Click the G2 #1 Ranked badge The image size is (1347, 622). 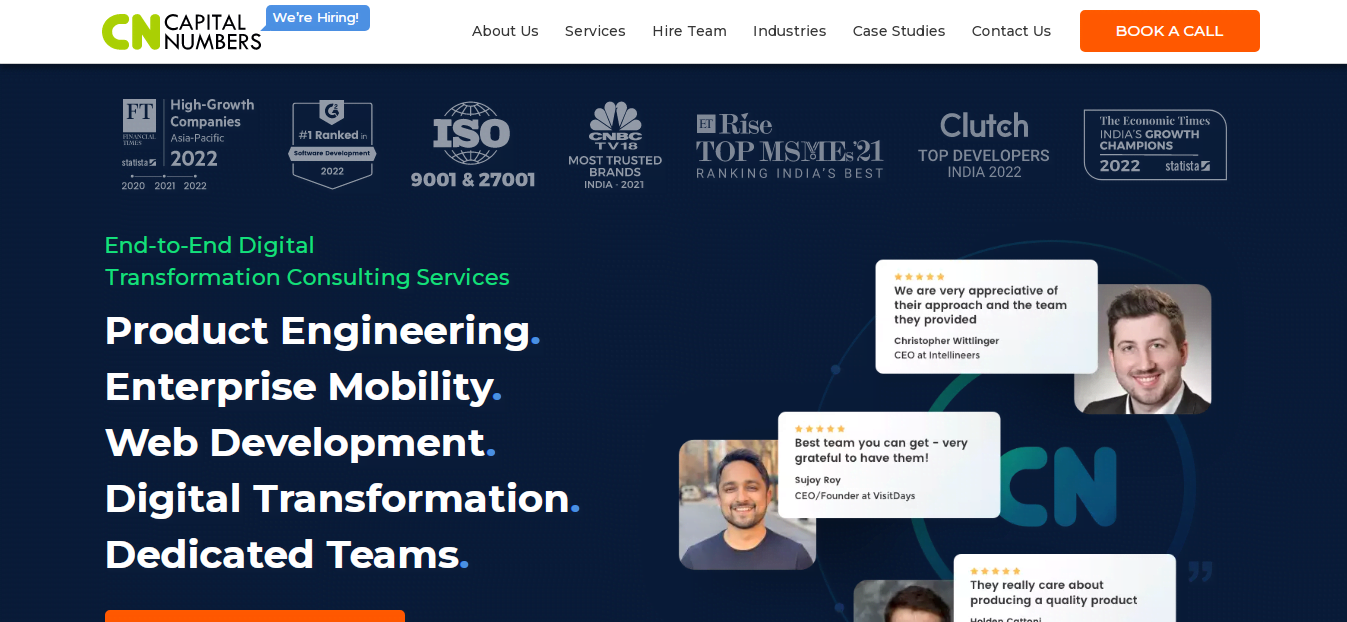coord(332,144)
